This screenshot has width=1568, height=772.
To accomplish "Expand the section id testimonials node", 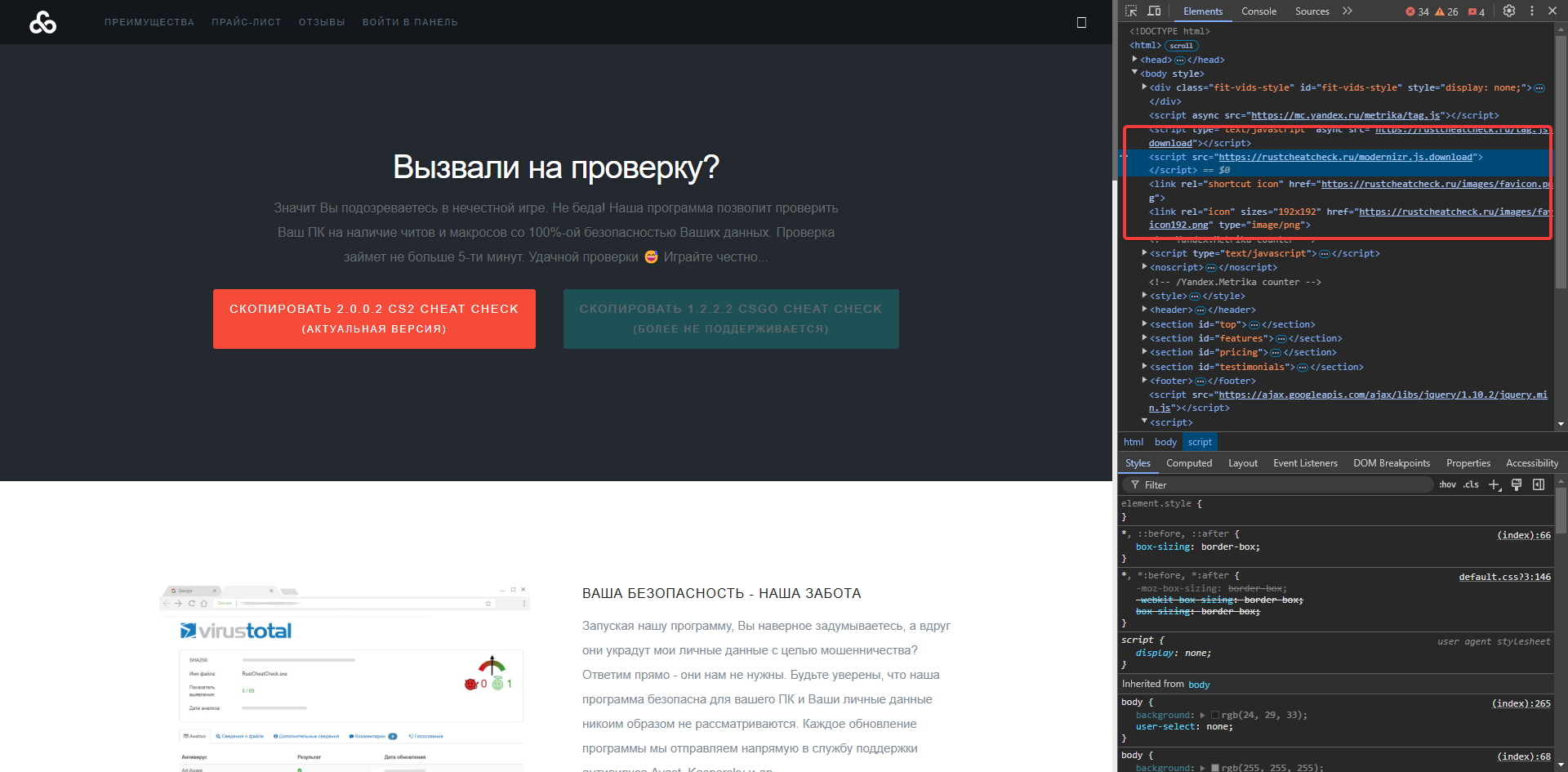I will point(1144,366).
